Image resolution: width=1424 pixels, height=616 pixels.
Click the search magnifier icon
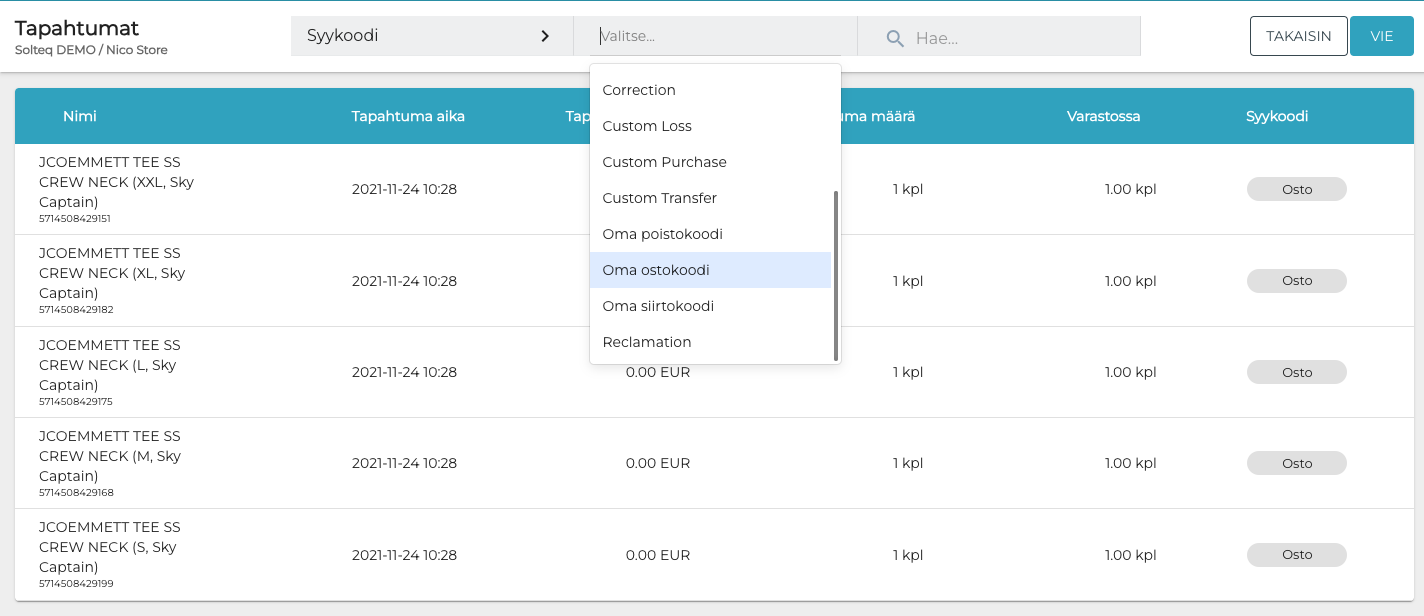(895, 38)
